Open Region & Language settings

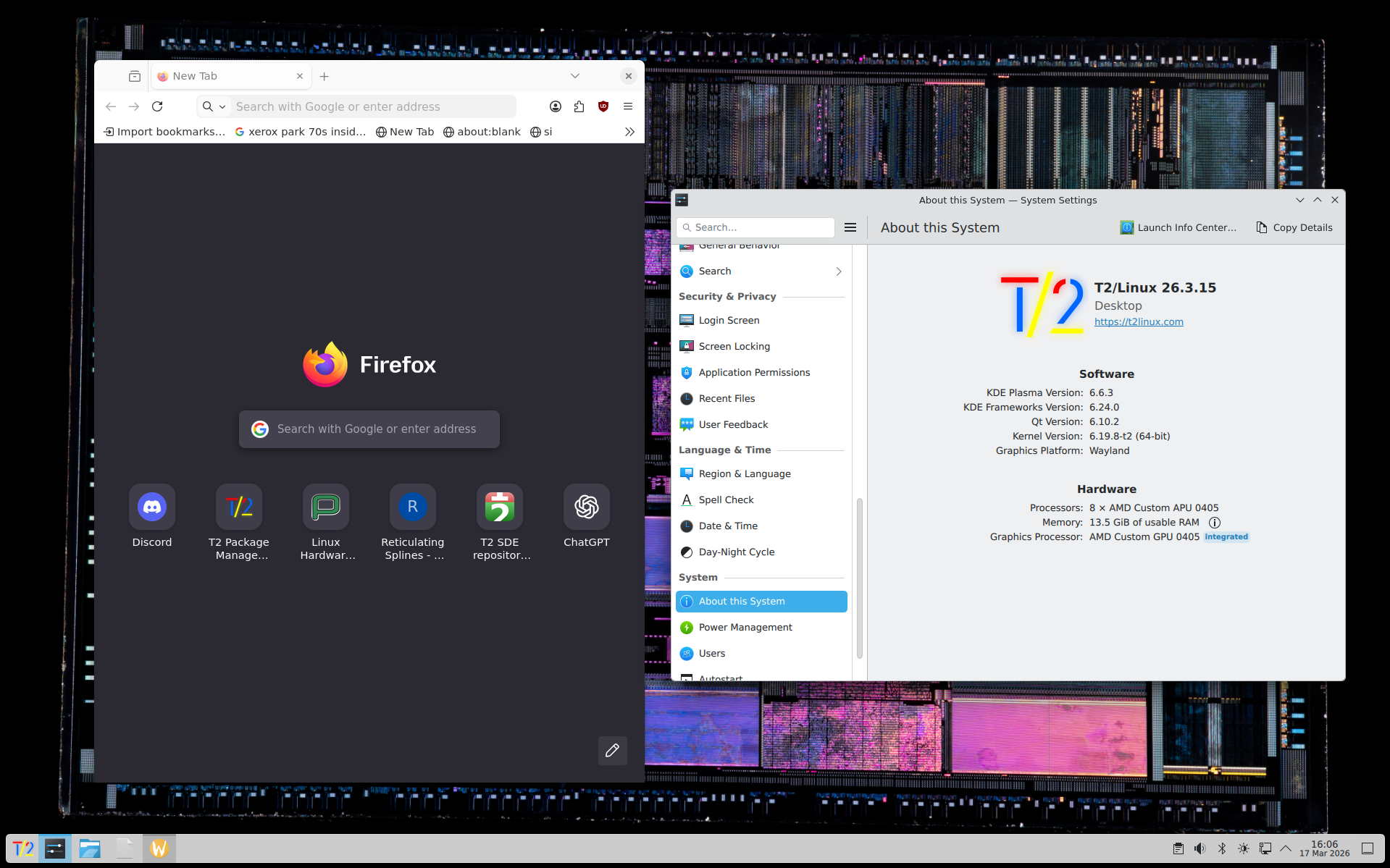pyautogui.click(x=761, y=474)
